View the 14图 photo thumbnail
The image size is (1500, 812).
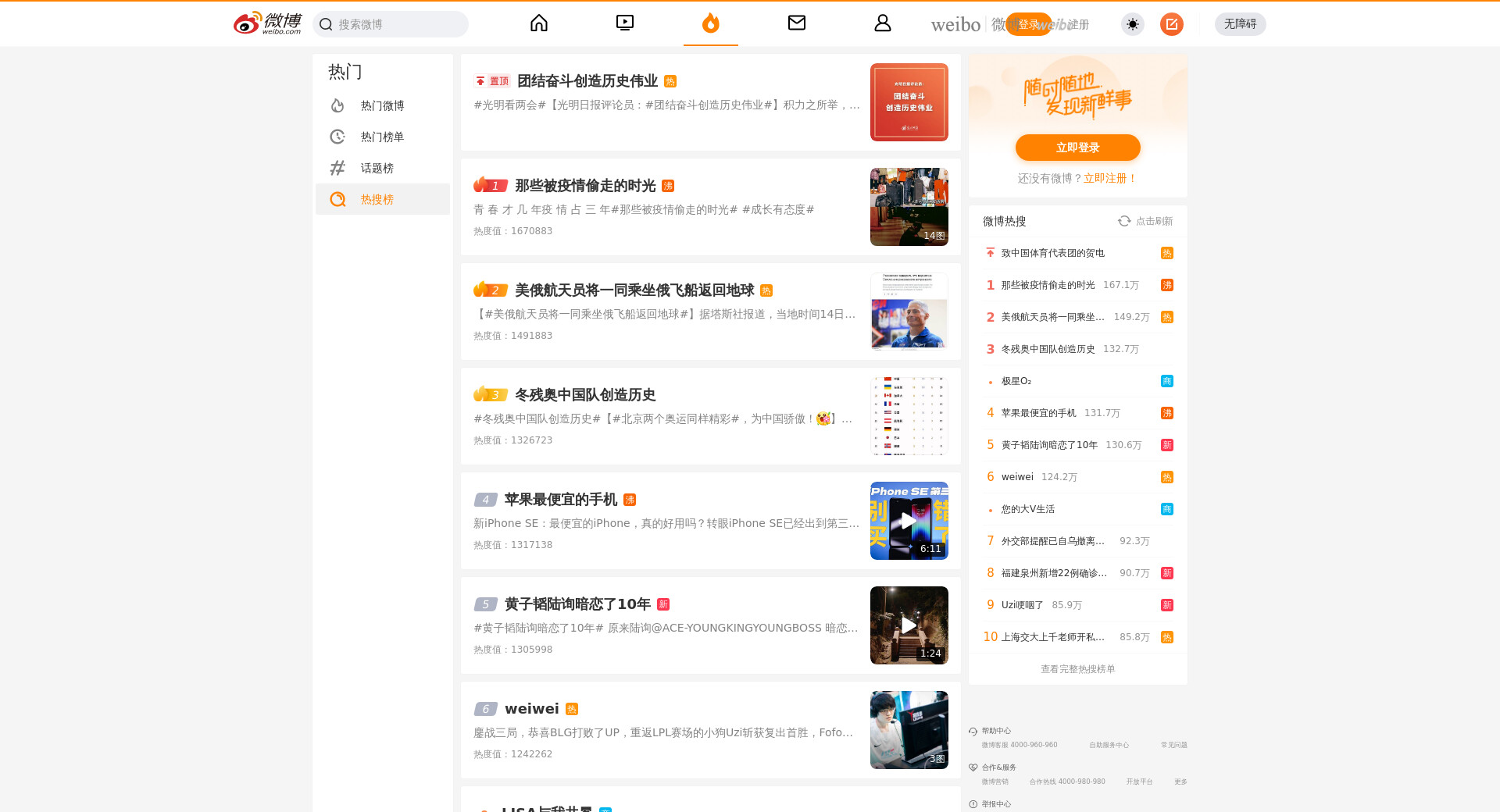tap(909, 207)
